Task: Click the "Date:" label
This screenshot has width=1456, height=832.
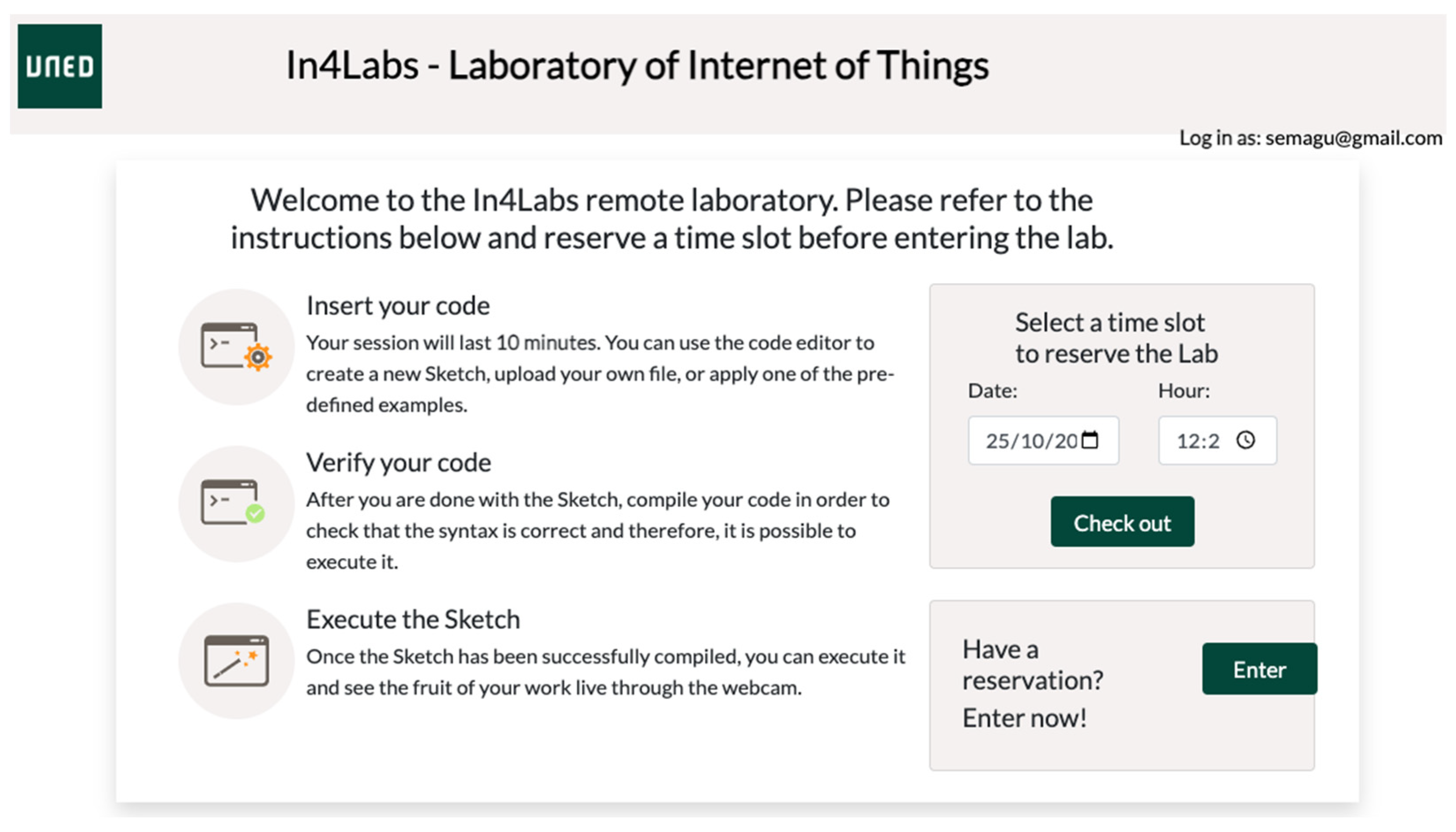Action: pyautogui.click(x=992, y=391)
